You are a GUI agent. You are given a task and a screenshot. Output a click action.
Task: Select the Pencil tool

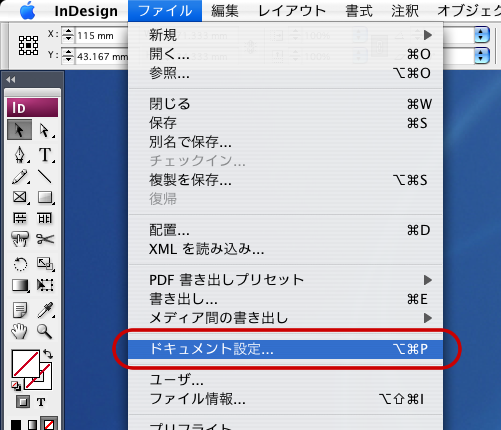[x=20, y=176]
